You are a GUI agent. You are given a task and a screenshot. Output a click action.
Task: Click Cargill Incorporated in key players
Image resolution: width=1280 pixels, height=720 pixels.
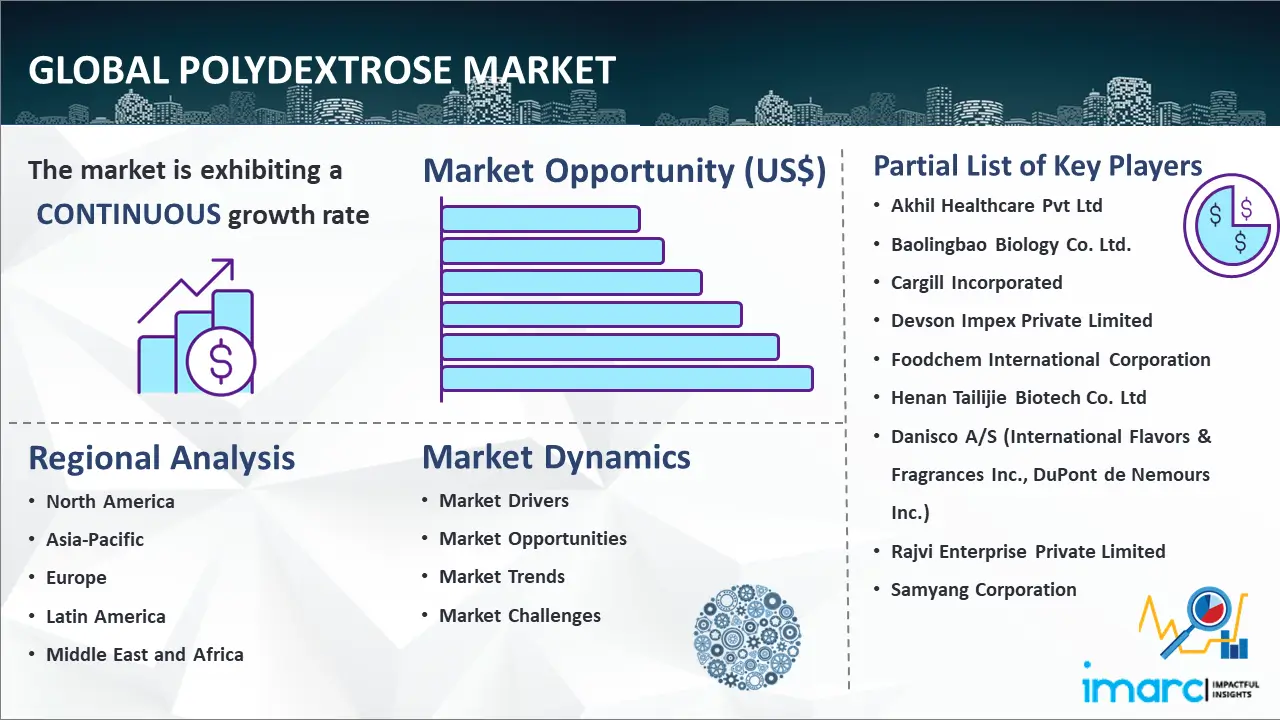[976, 282]
